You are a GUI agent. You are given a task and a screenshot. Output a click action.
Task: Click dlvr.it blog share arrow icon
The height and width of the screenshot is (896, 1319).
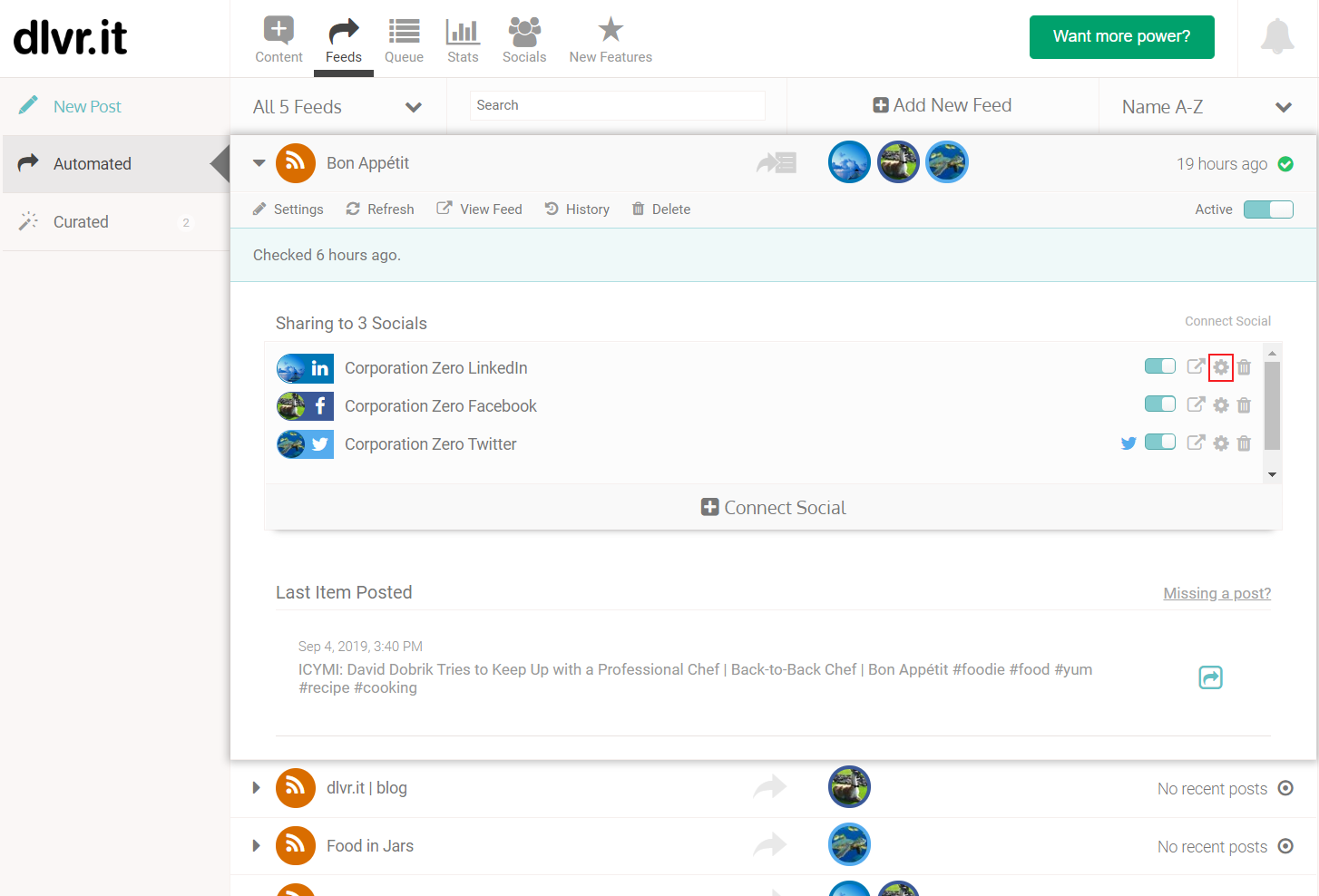(x=769, y=786)
